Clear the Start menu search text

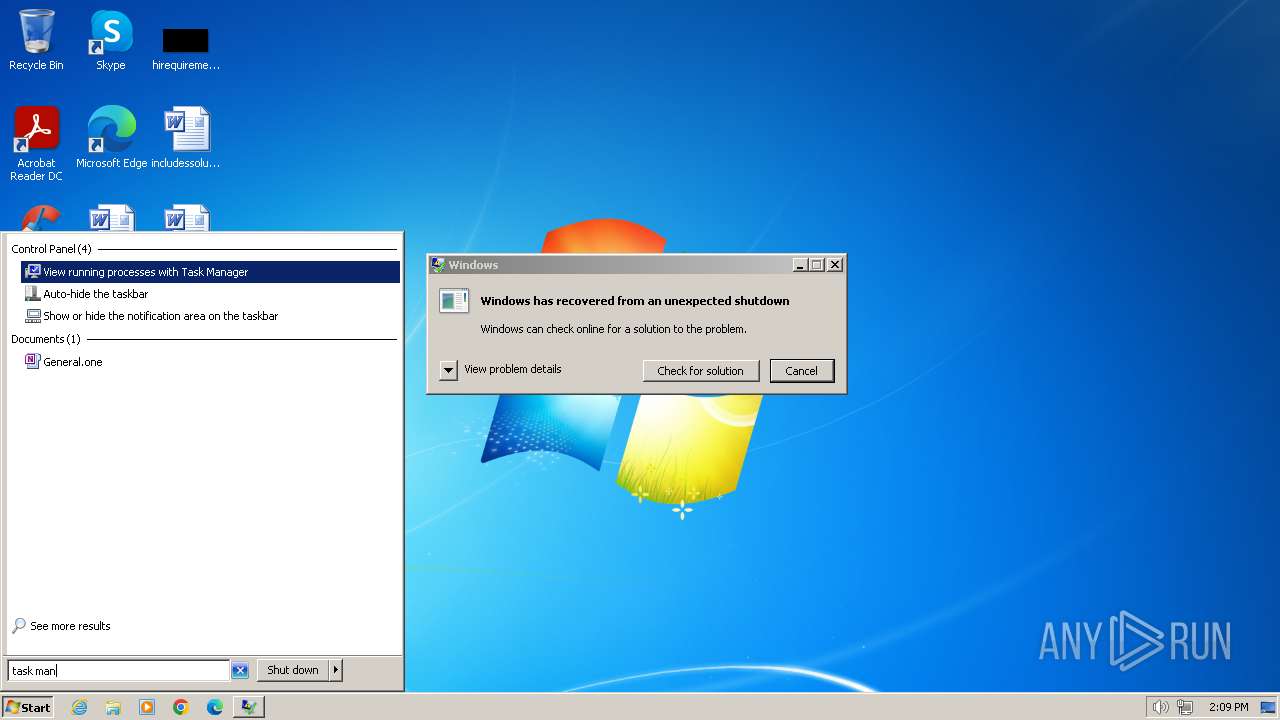point(240,671)
